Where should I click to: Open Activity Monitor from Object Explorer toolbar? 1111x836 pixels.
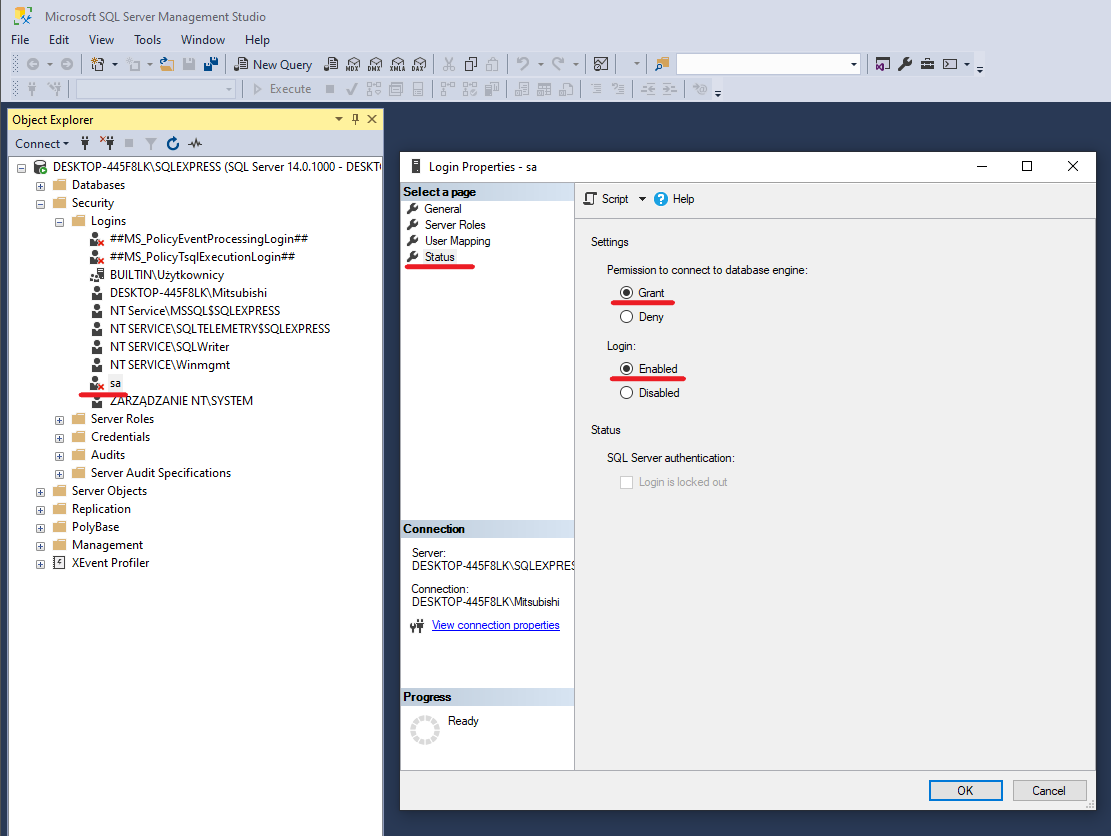pyautogui.click(x=196, y=143)
